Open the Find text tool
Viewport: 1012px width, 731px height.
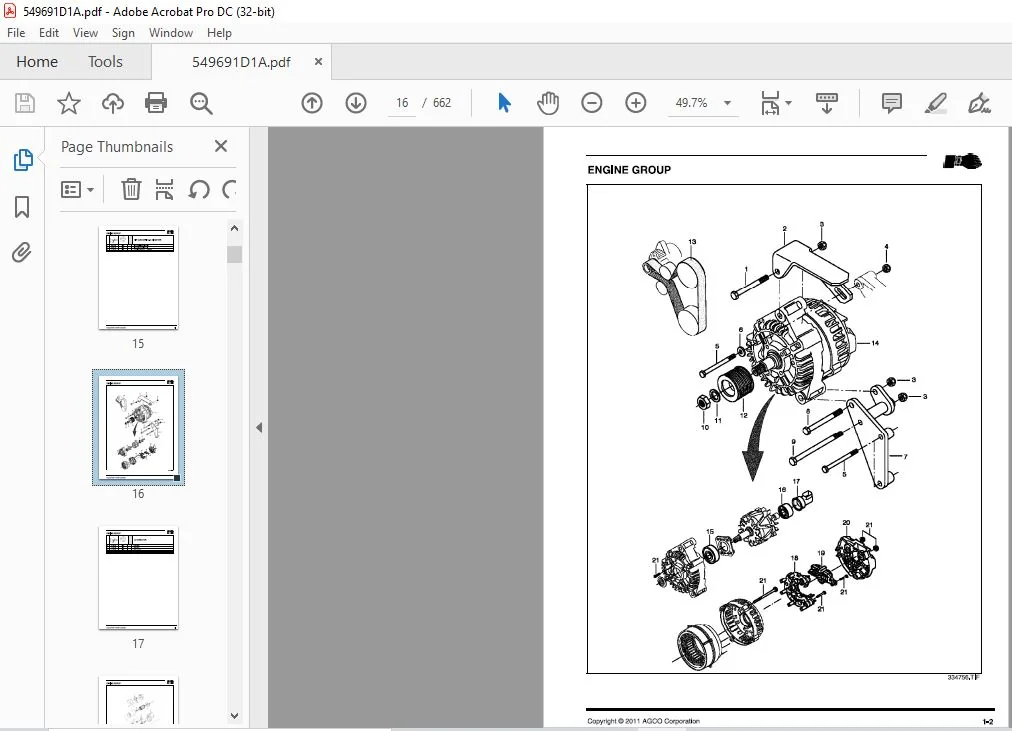point(201,103)
